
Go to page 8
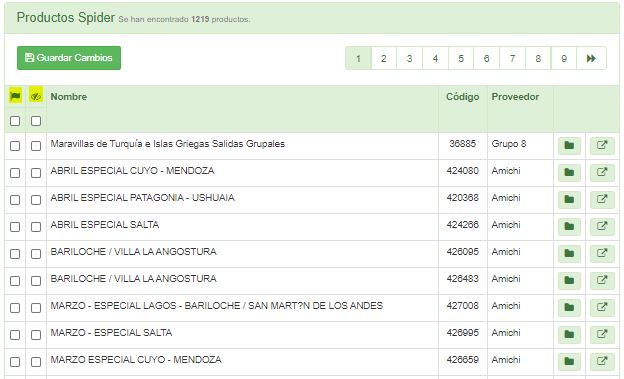point(538,59)
